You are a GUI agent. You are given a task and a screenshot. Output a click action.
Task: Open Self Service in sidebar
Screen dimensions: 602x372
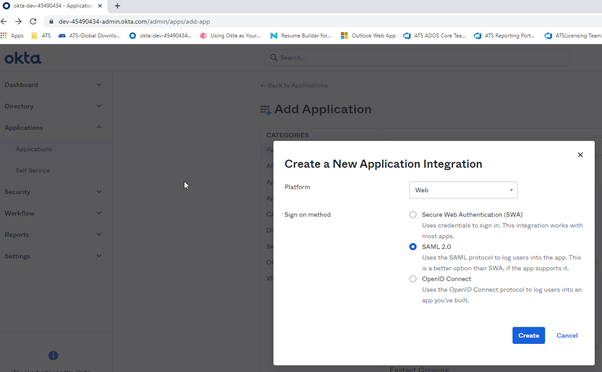click(33, 170)
